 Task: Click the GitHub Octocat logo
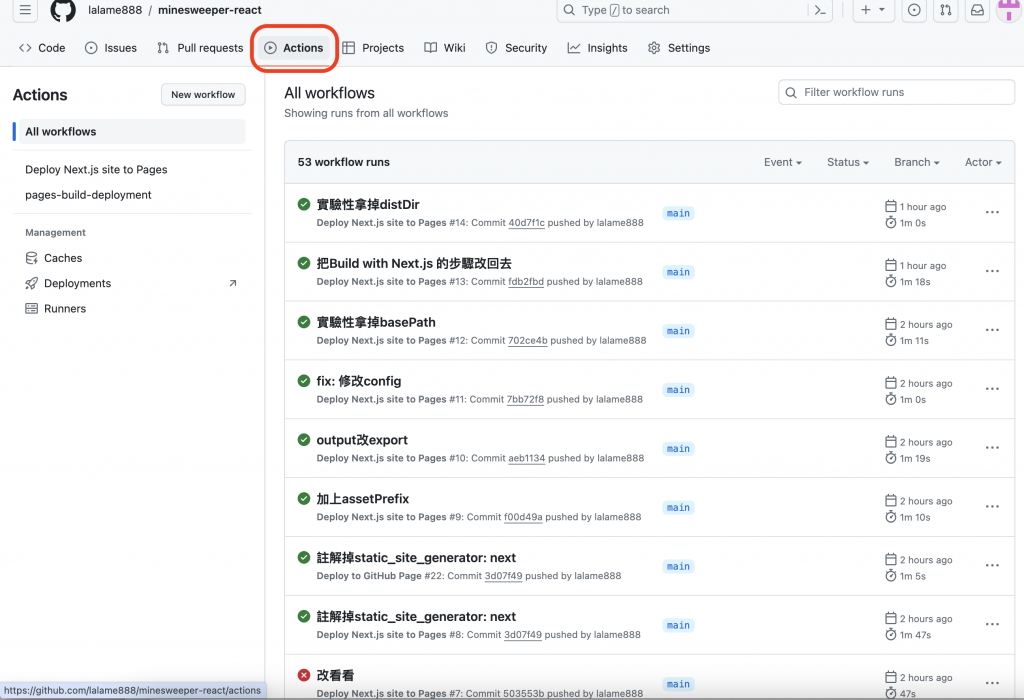click(x=63, y=10)
